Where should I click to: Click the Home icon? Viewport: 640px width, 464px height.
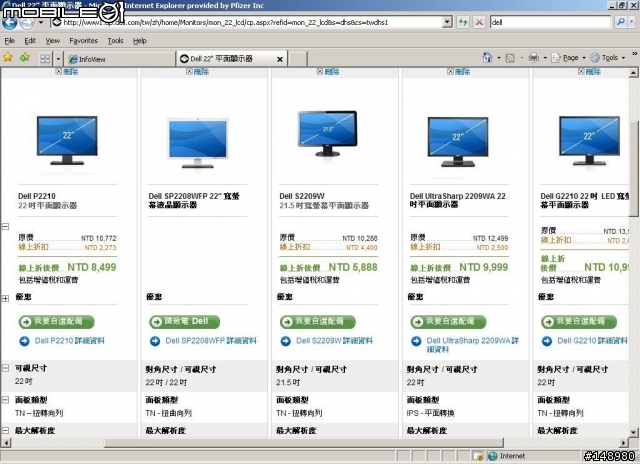tap(487, 58)
